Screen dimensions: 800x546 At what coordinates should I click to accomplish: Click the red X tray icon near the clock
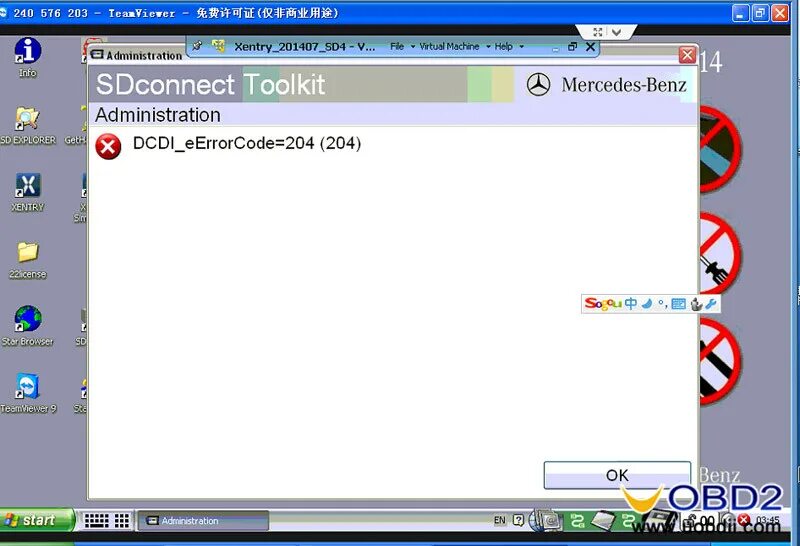pos(744,519)
